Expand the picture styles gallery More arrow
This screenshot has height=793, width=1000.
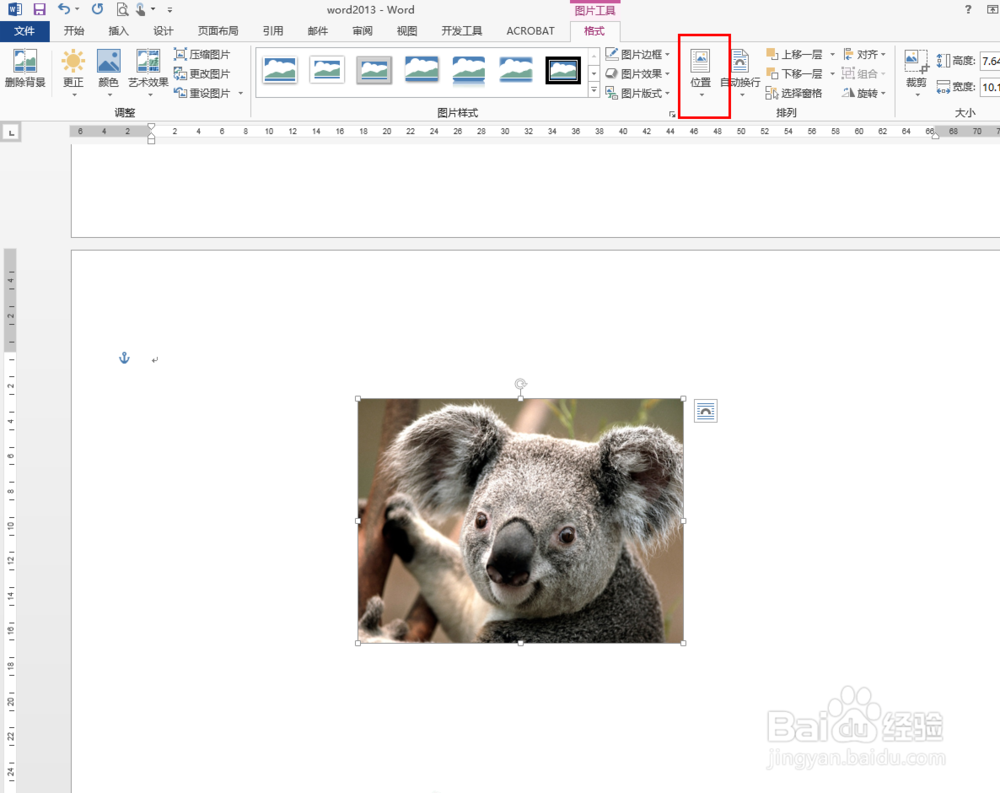click(594, 91)
